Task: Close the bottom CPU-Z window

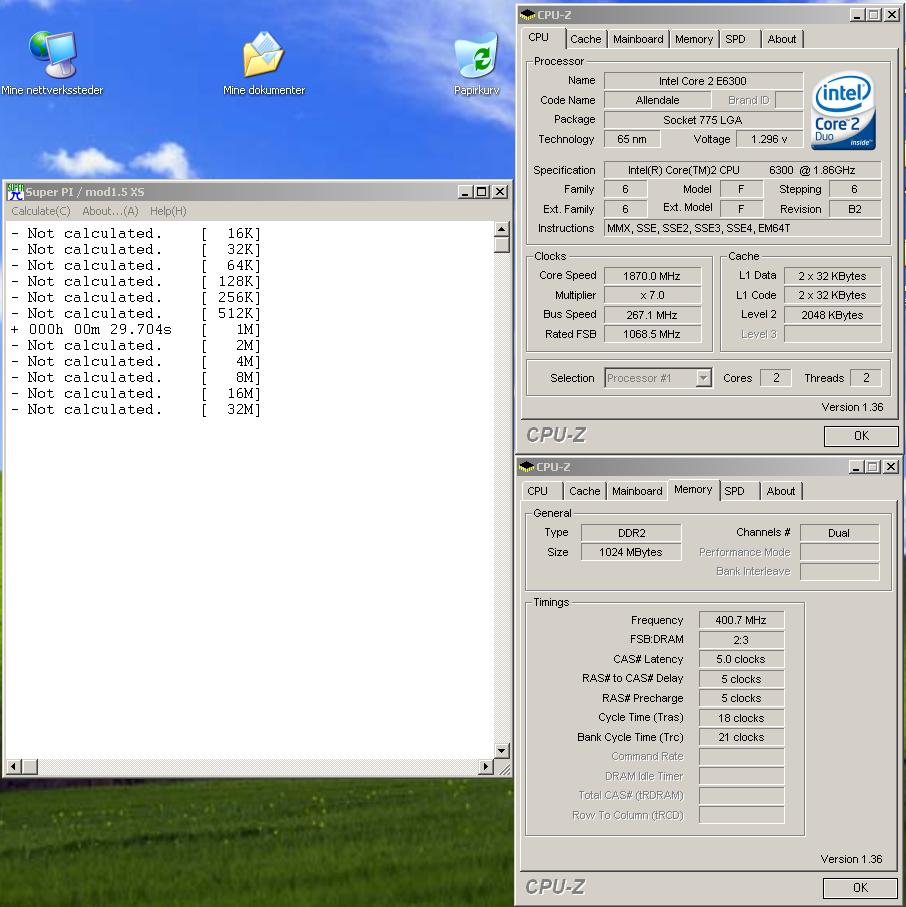Action: click(890, 466)
